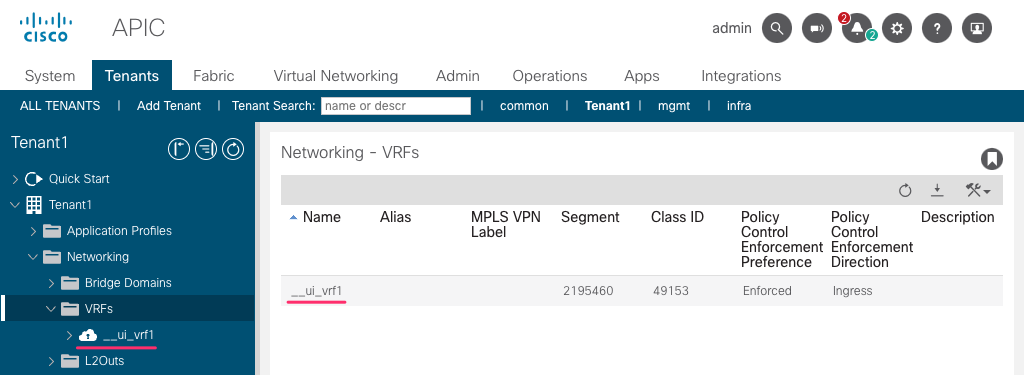Viewport: 1024px width, 375px height.
Task: Open the help question mark icon
Action: 937,28
